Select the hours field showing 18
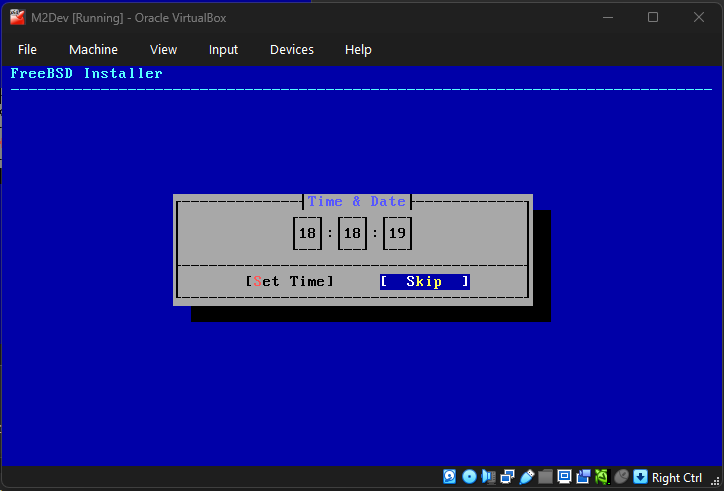Image resolution: width=724 pixels, height=491 pixels. tap(307, 234)
